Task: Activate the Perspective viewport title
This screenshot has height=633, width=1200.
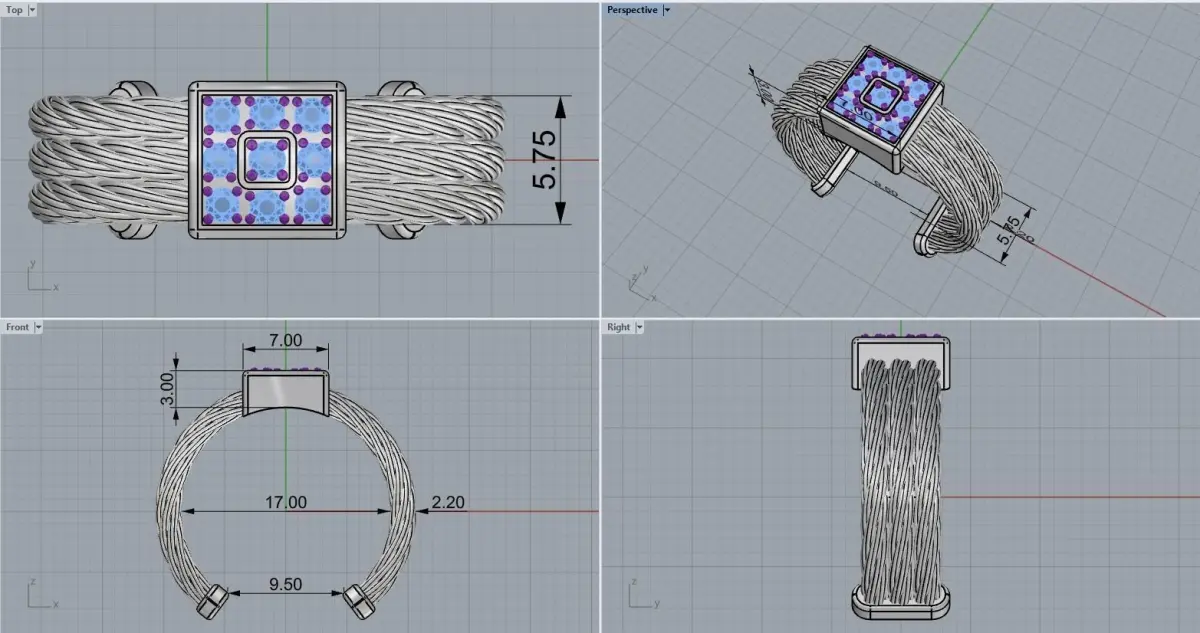Action: pyautogui.click(x=633, y=9)
